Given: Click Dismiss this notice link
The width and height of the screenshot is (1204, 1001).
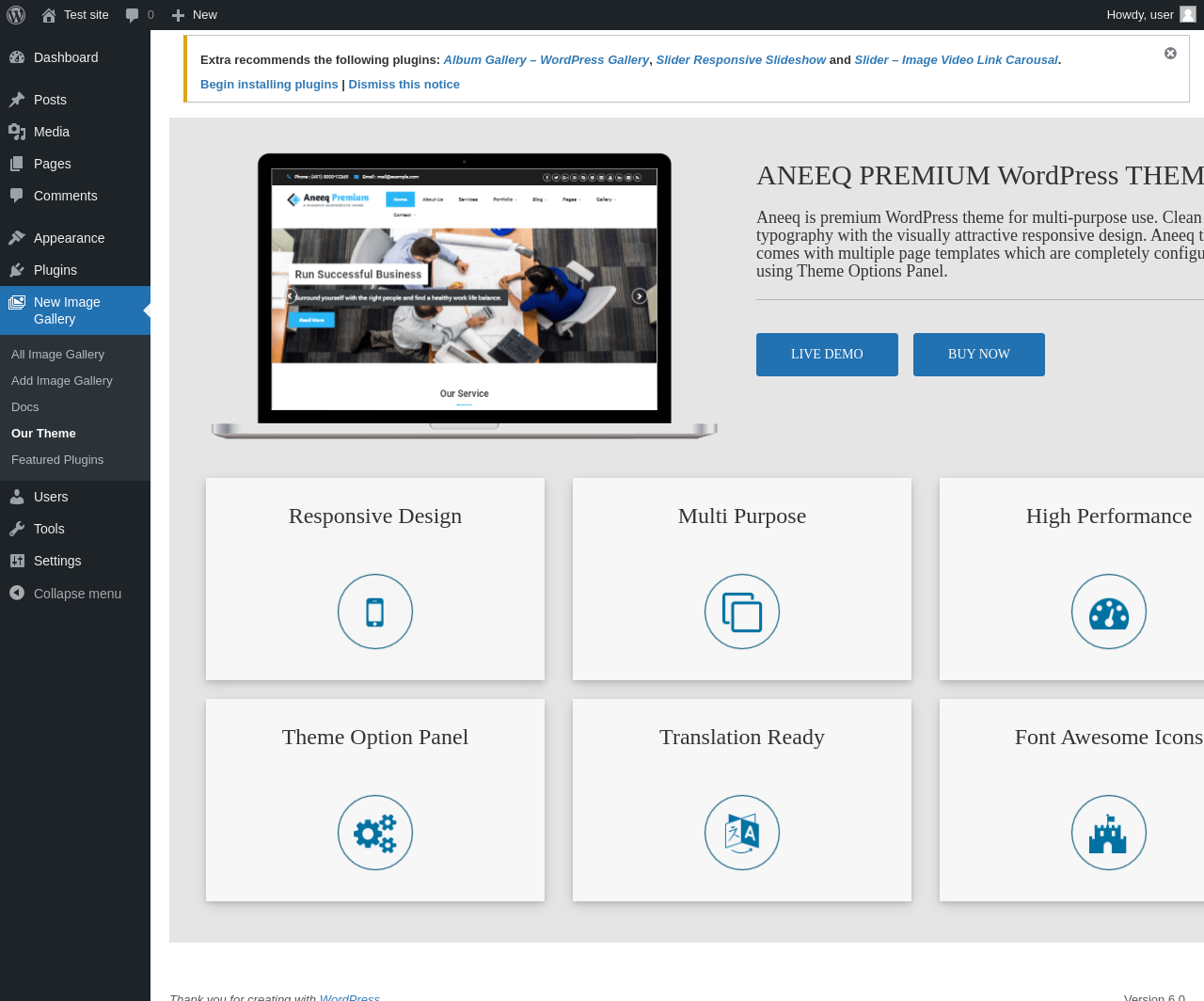Looking at the screenshot, I should [x=404, y=85].
